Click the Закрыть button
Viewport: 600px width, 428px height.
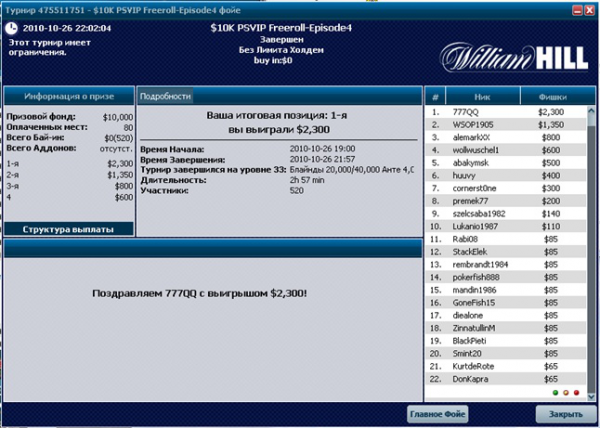point(566,414)
